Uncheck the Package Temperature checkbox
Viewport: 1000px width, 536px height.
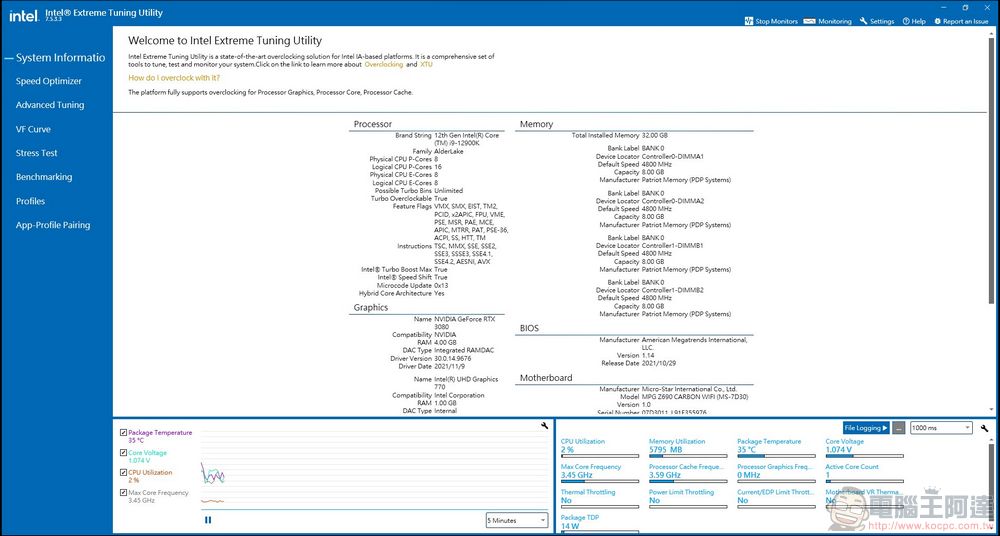point(123,433)
